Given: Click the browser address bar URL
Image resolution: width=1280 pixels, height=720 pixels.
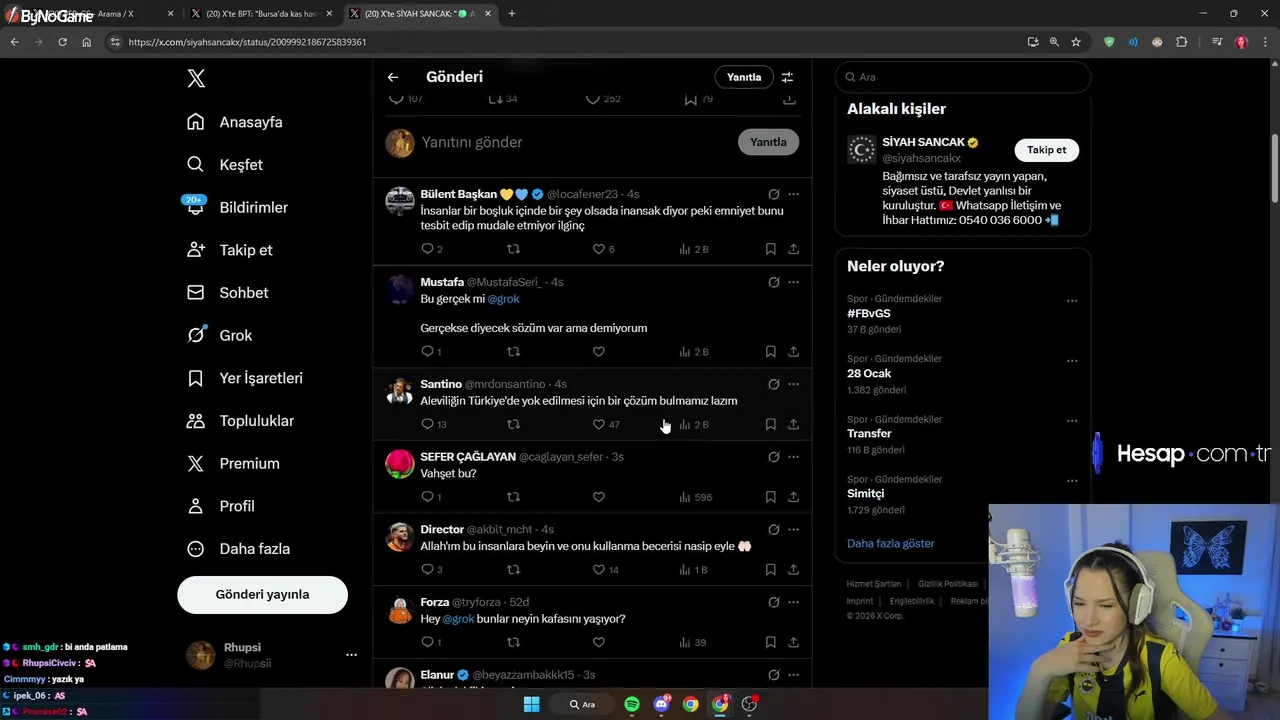Looking at the screenshot, I should 247,42.
